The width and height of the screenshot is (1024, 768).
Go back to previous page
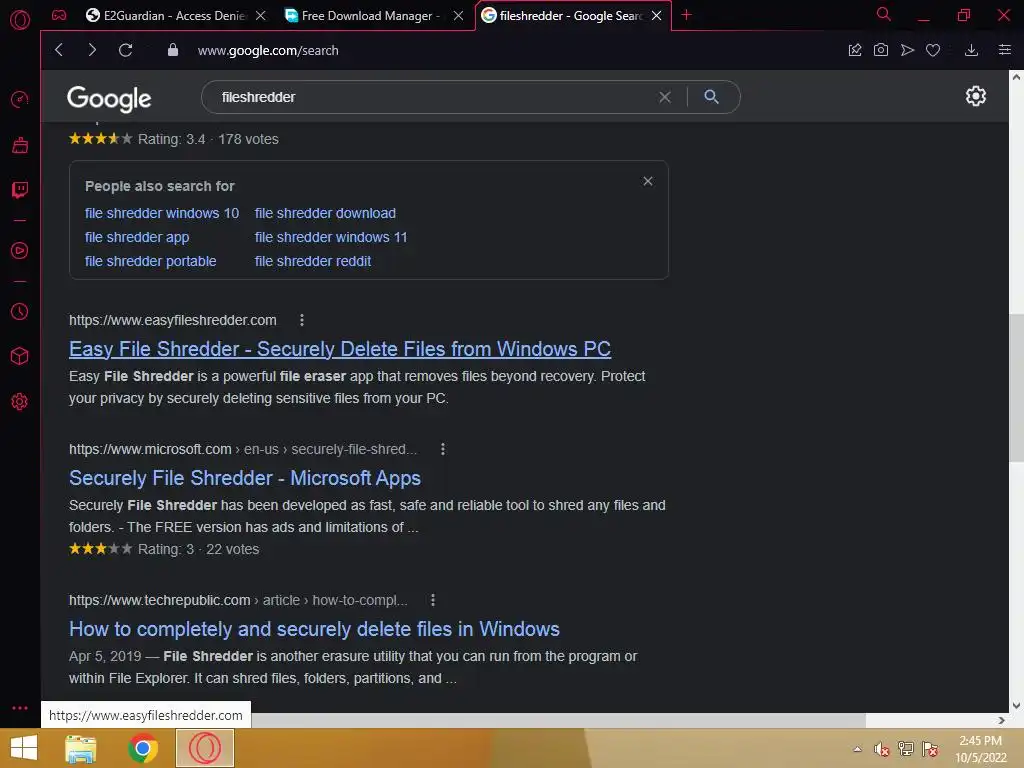pyautogui.click(x=59, y=50)
